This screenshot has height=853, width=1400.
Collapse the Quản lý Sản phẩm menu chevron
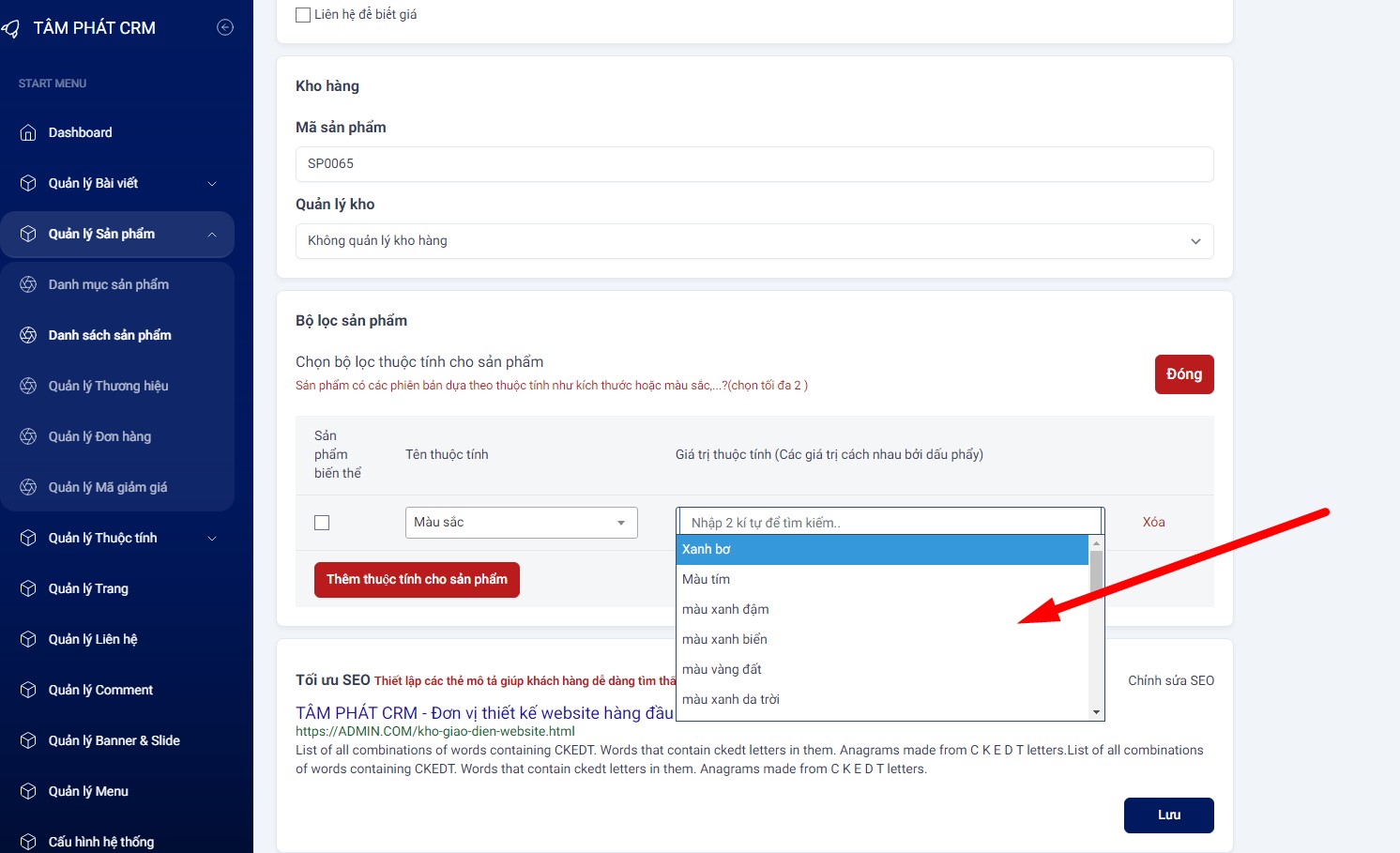coord(212,235)
